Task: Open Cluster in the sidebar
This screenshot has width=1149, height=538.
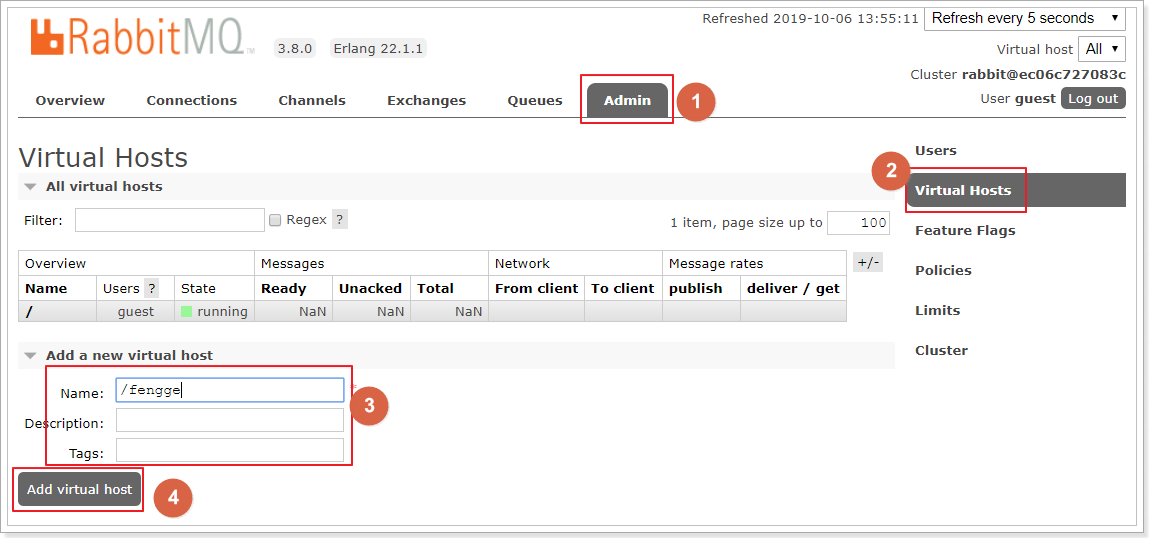Action: pos(941,350)
